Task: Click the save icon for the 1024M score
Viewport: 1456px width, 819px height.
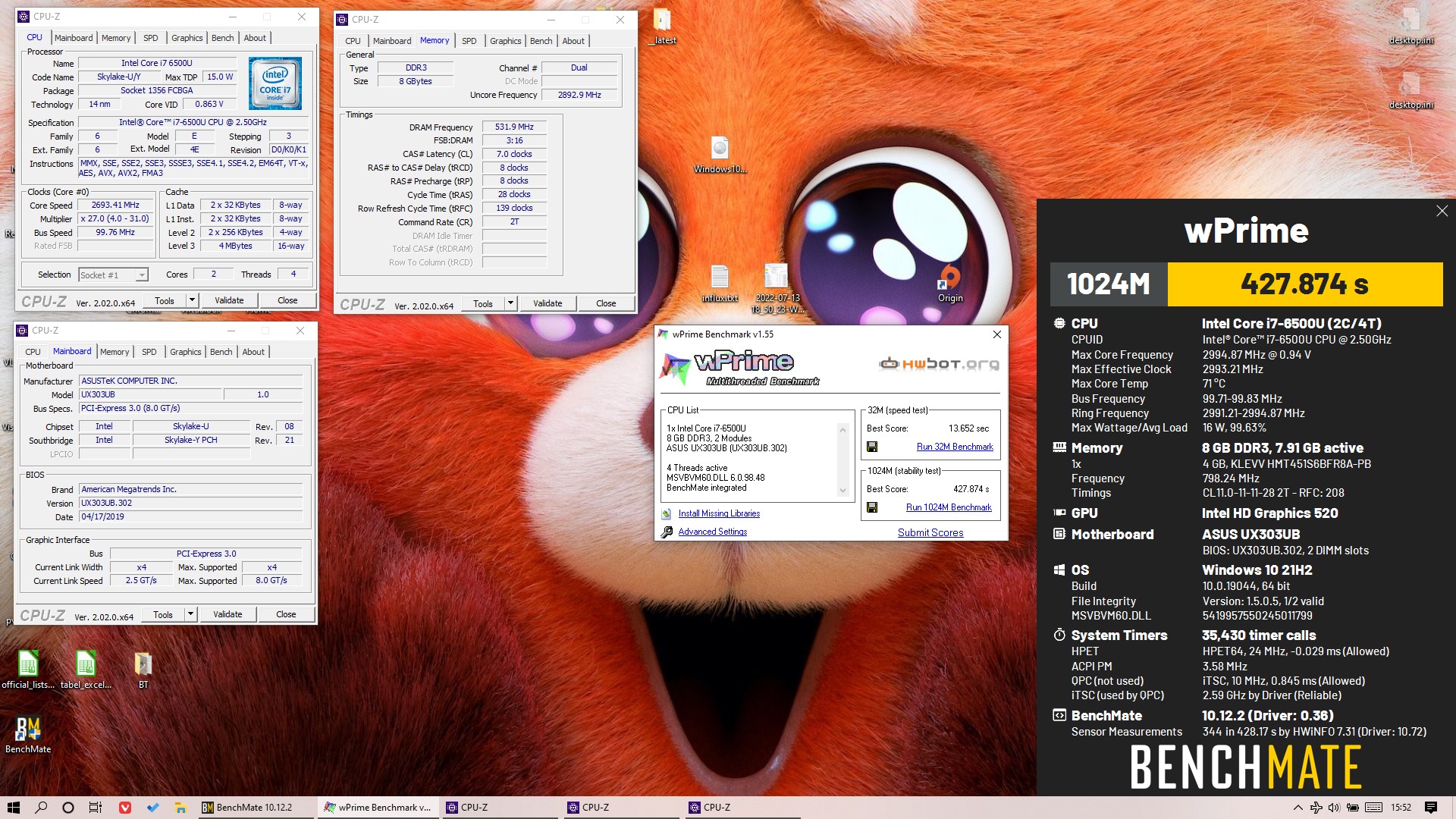Action: click(872, 507)
